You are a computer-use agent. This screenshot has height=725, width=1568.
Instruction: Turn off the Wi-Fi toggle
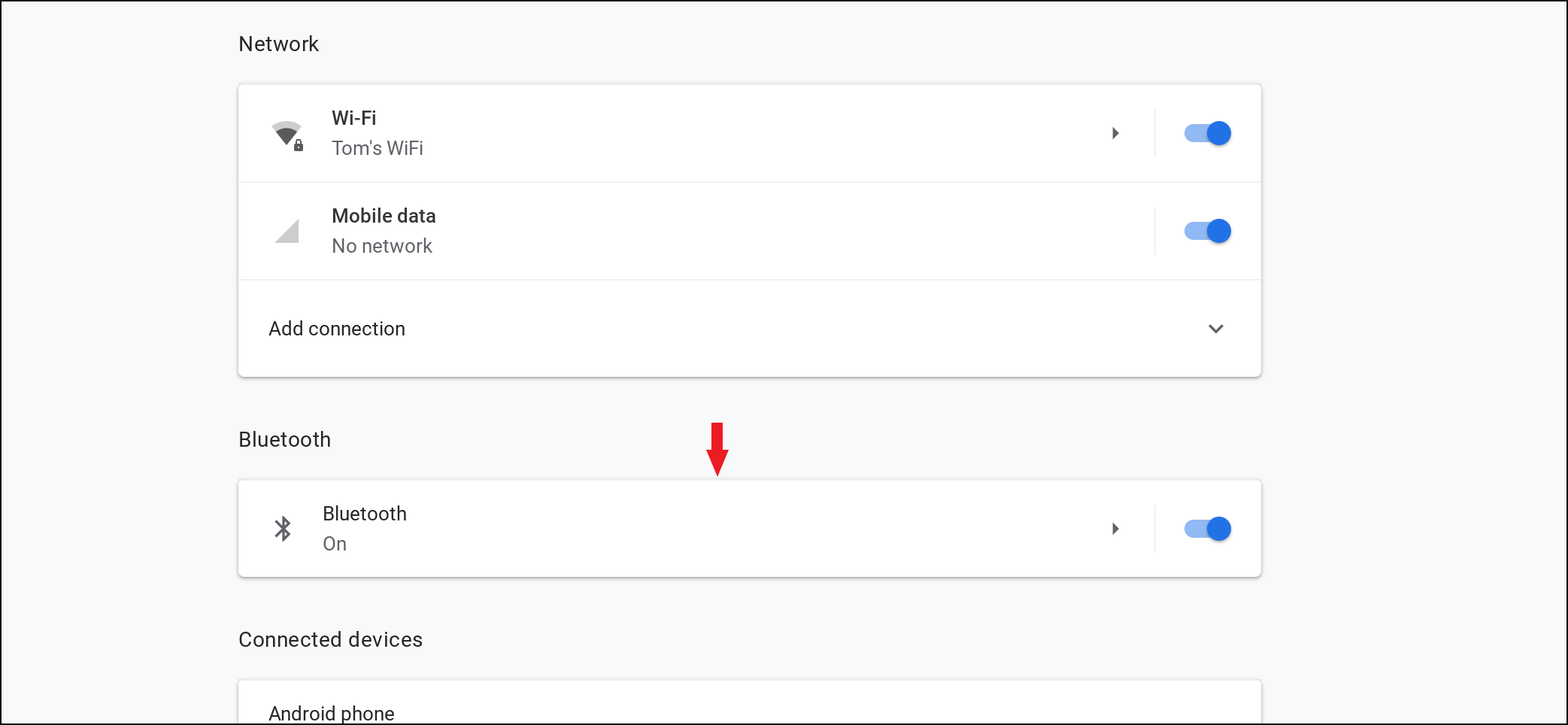click(1207, 133)
